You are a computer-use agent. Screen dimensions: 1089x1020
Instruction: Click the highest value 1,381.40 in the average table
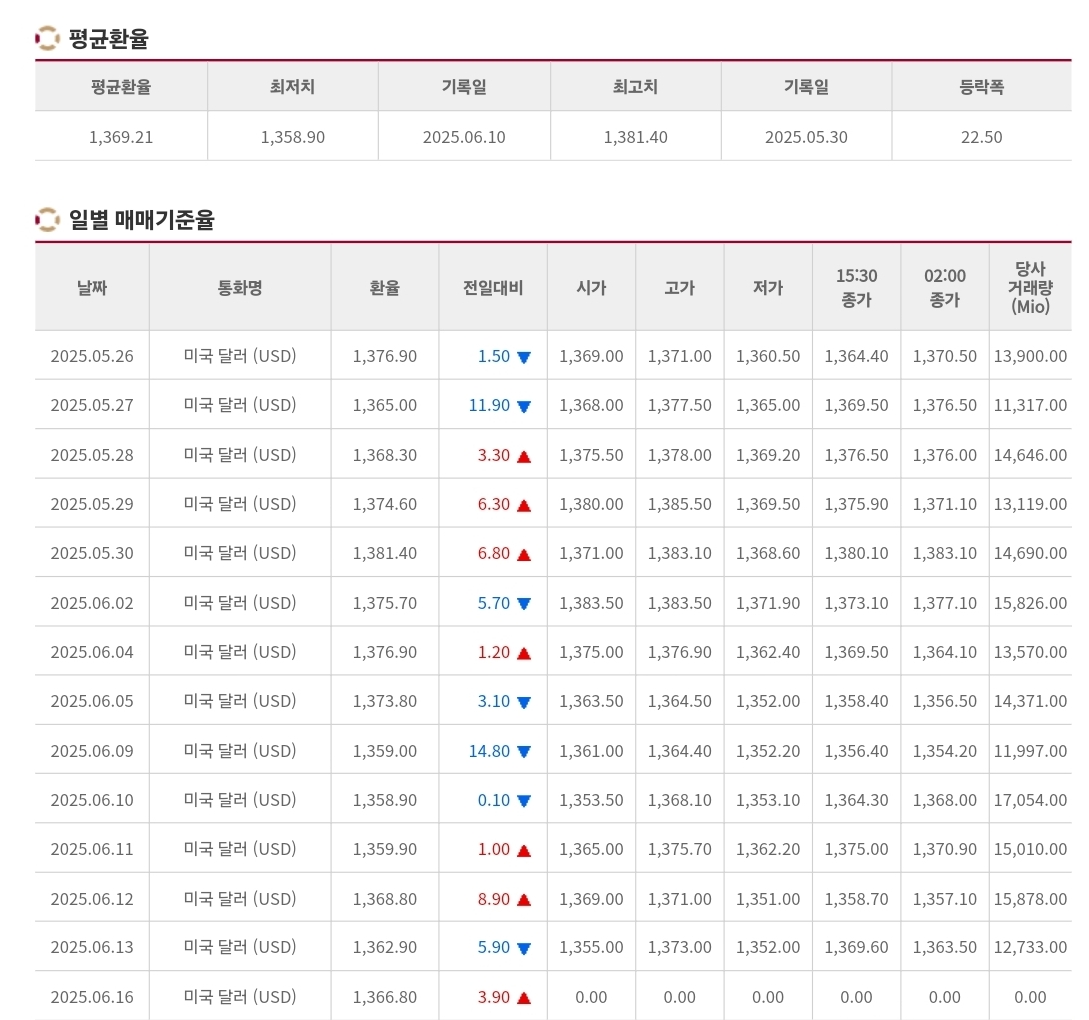click(x=635, y=137)
